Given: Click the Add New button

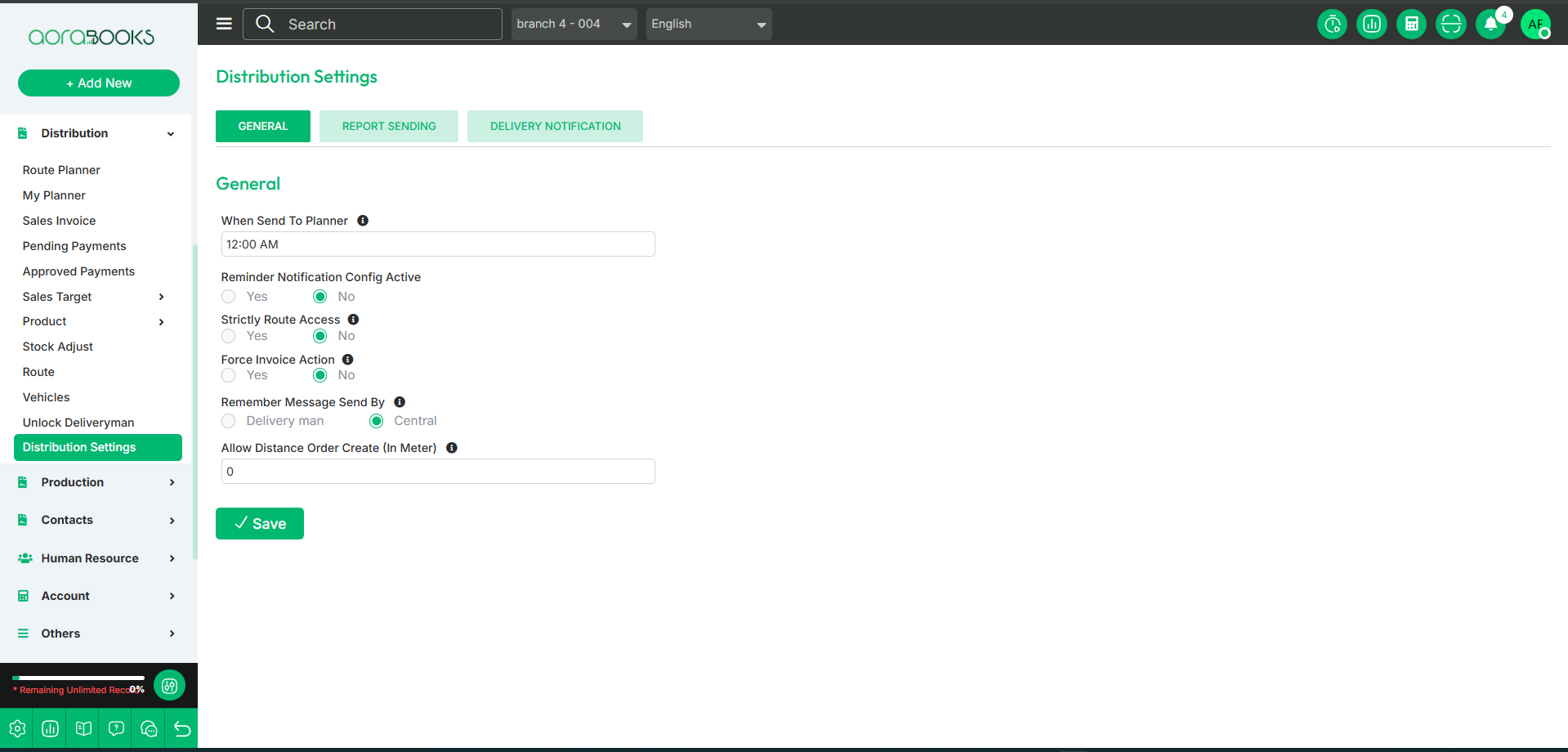Looking at the screenshot, I should [x=99, y=83].
